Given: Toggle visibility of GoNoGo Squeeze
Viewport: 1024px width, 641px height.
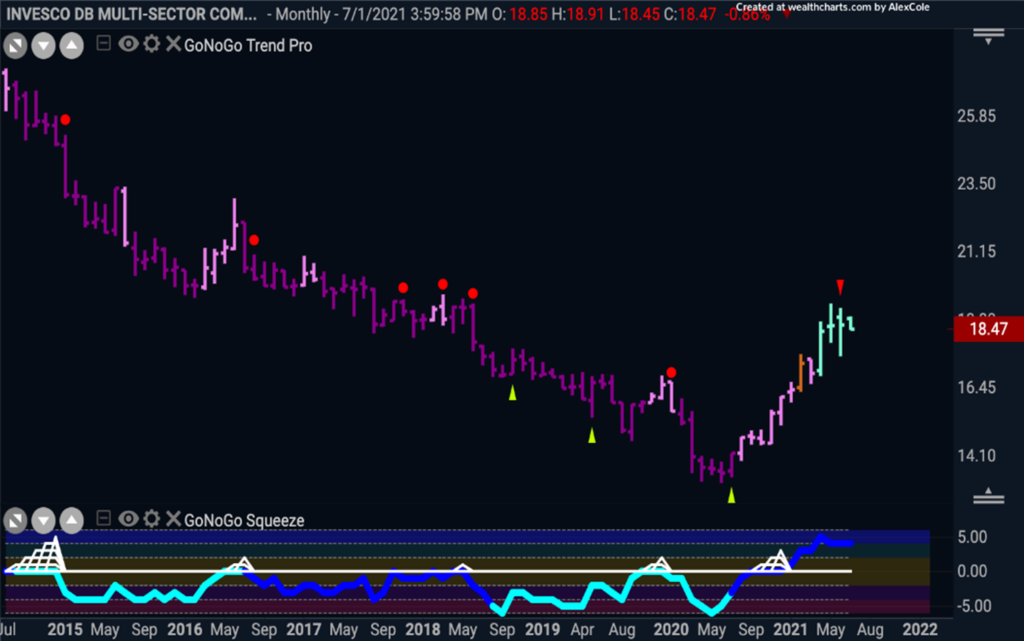Looking at the screenshot, I should [129, 518].
